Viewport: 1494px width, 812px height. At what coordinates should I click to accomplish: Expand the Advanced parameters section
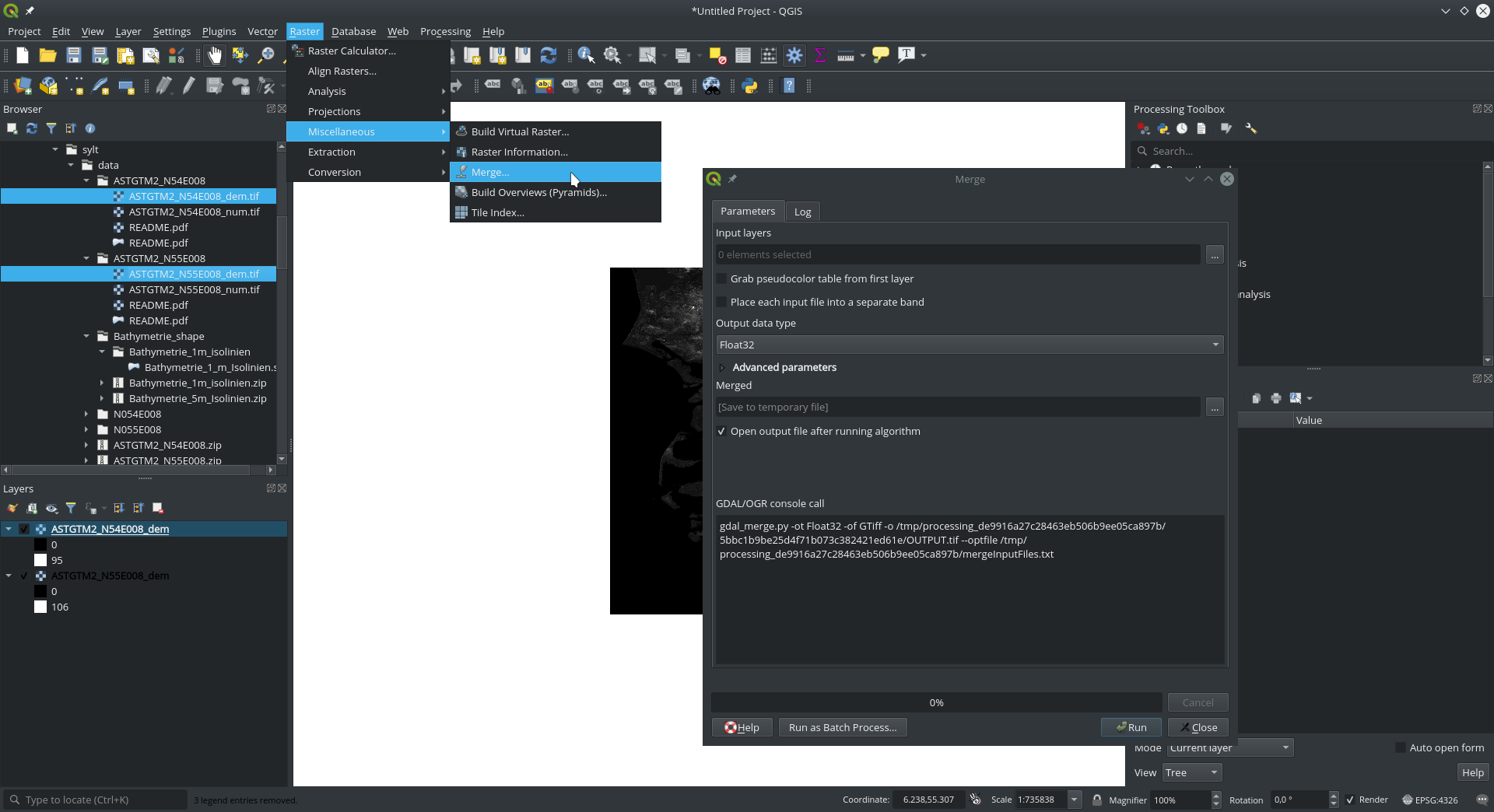click(x=722, y=367)
